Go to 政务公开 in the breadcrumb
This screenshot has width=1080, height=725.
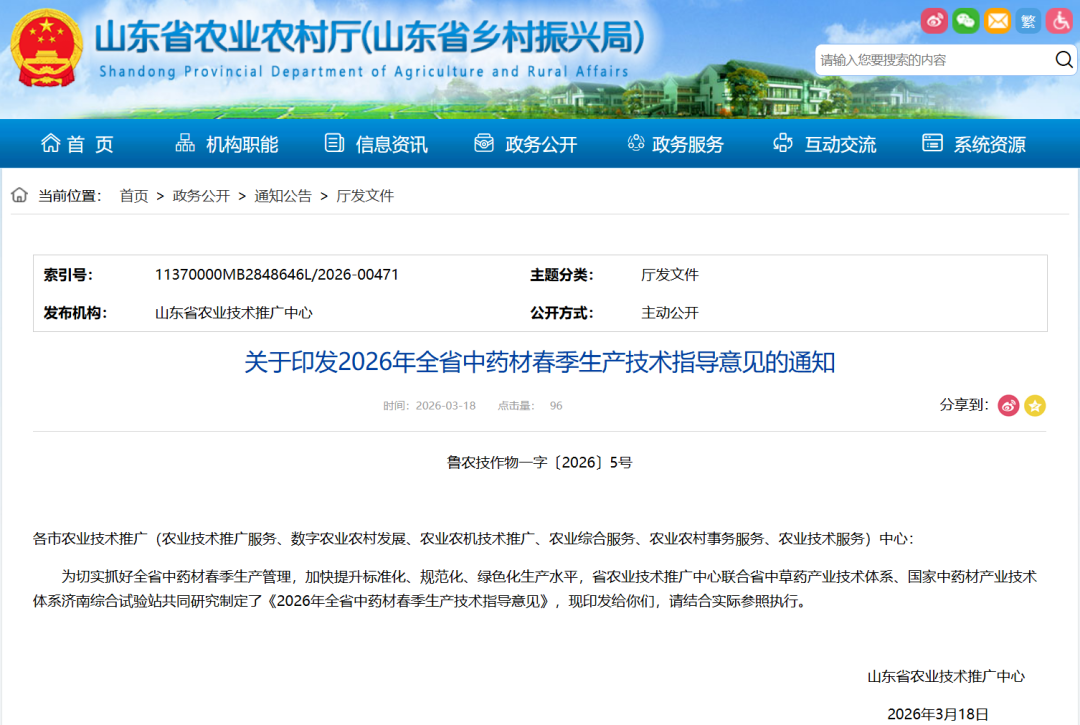[x=201, y=196]
